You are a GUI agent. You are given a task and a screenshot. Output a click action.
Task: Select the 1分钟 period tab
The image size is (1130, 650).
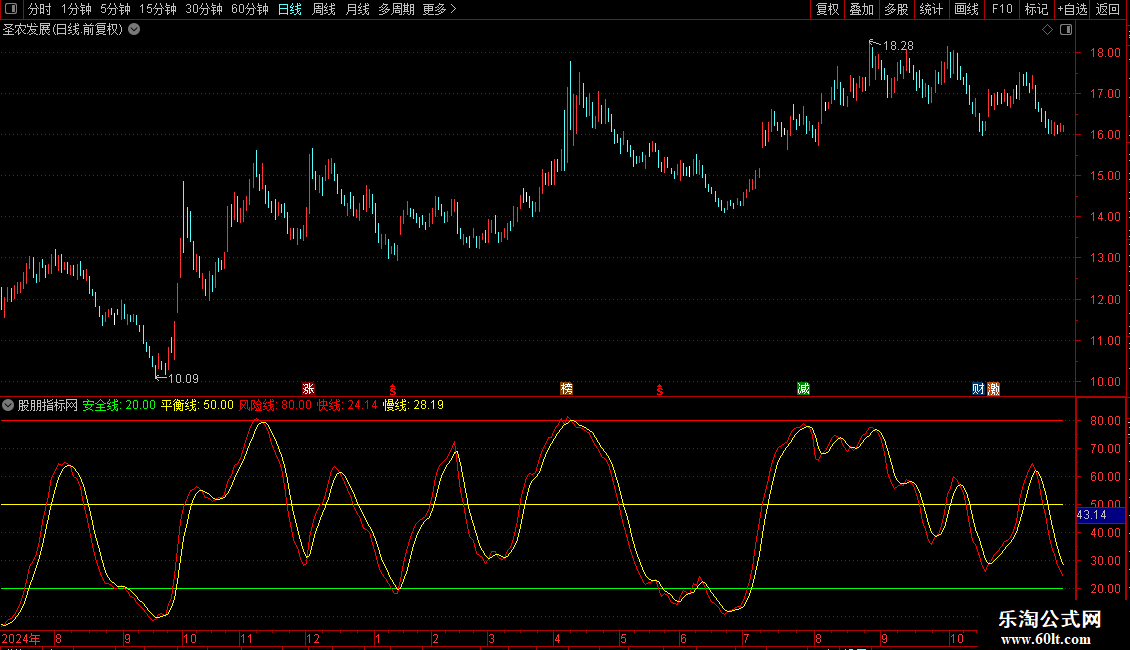point(76,9)
